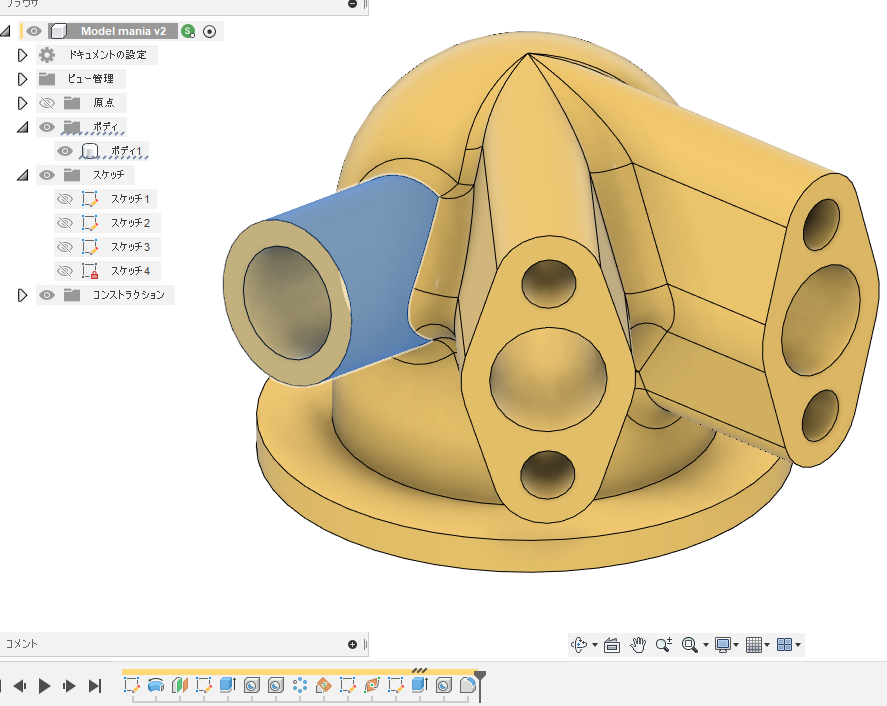
Task: Expand the ドキュメントの設定 tree item
Action: click(22, 54)
